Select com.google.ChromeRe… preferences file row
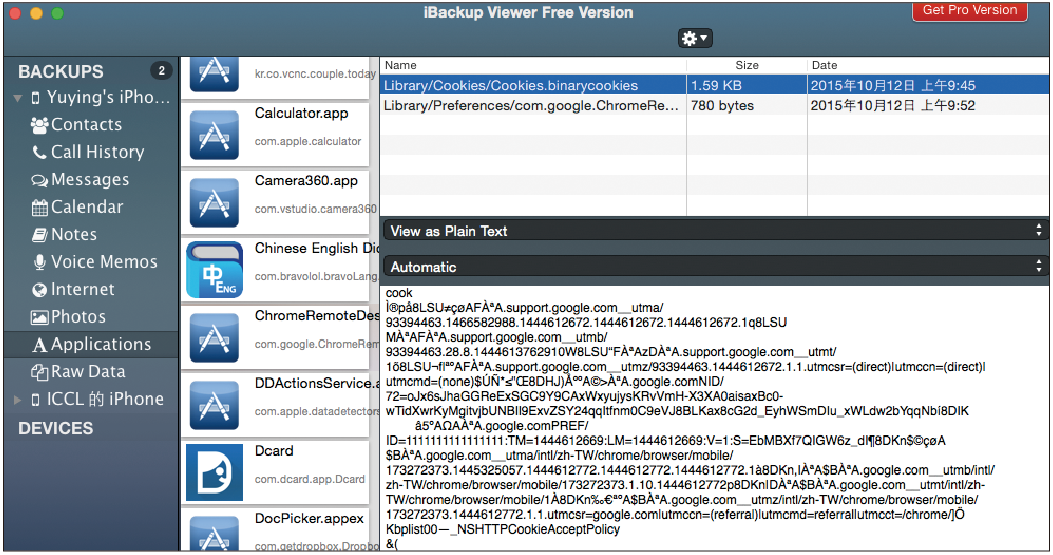 pos(715,105)
